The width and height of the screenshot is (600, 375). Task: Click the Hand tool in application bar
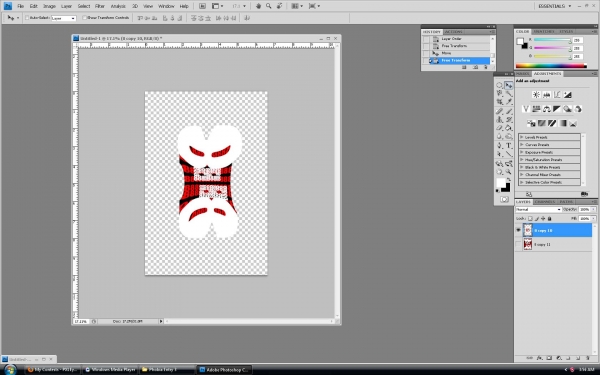(258, 6)
